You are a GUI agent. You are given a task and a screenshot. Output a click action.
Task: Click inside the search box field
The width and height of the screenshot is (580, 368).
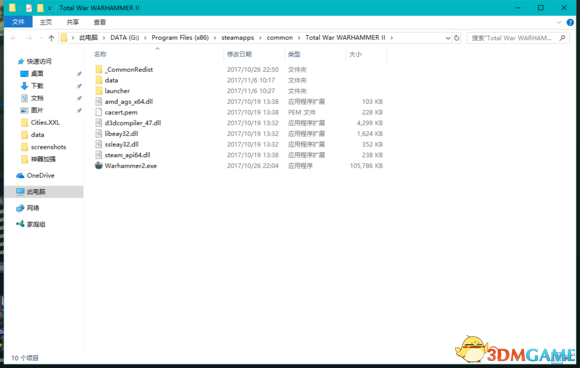(512, 38)
